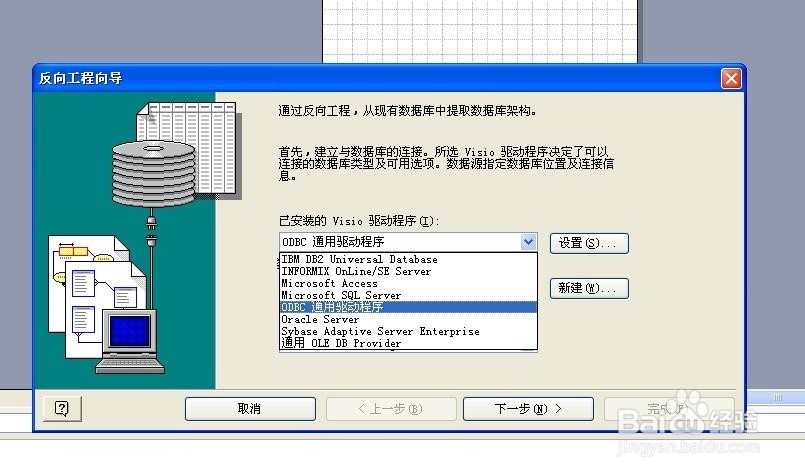Cancel the wizard with 取消 button
This screenshot has height=475, width=805.
[x=250, y=409]
